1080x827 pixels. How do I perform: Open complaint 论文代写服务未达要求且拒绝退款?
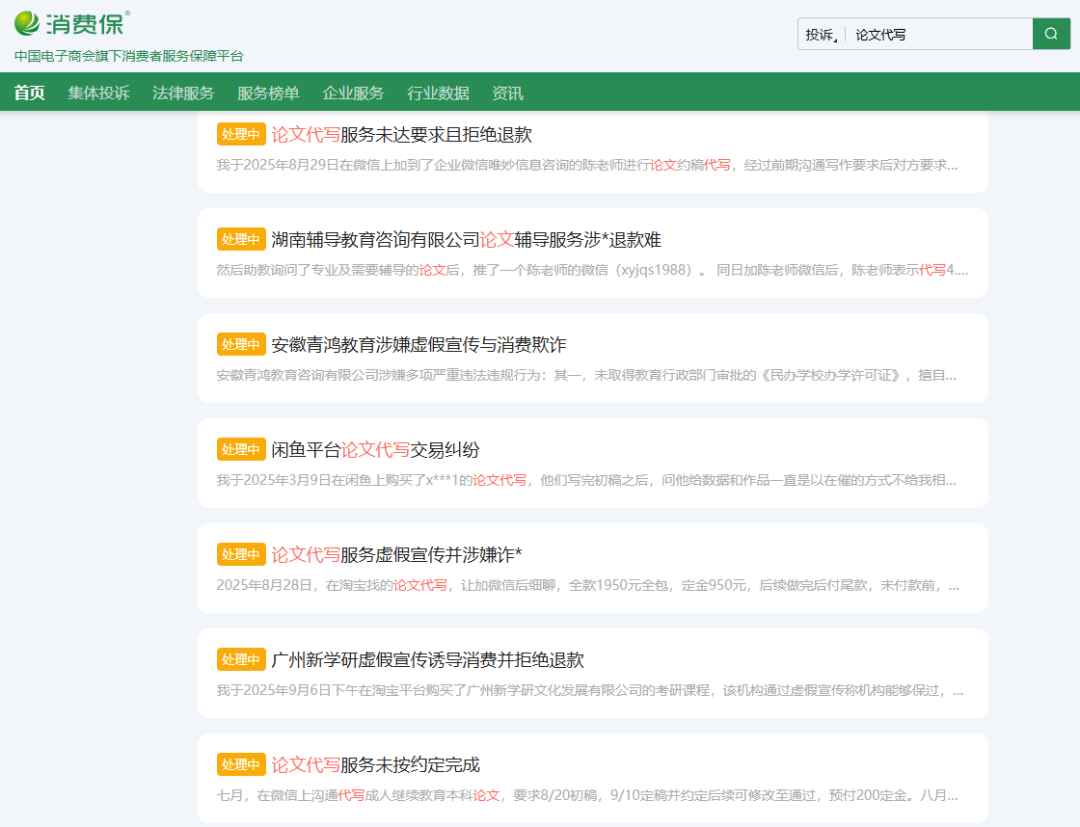pyautogui.click(x=401, y=135)
